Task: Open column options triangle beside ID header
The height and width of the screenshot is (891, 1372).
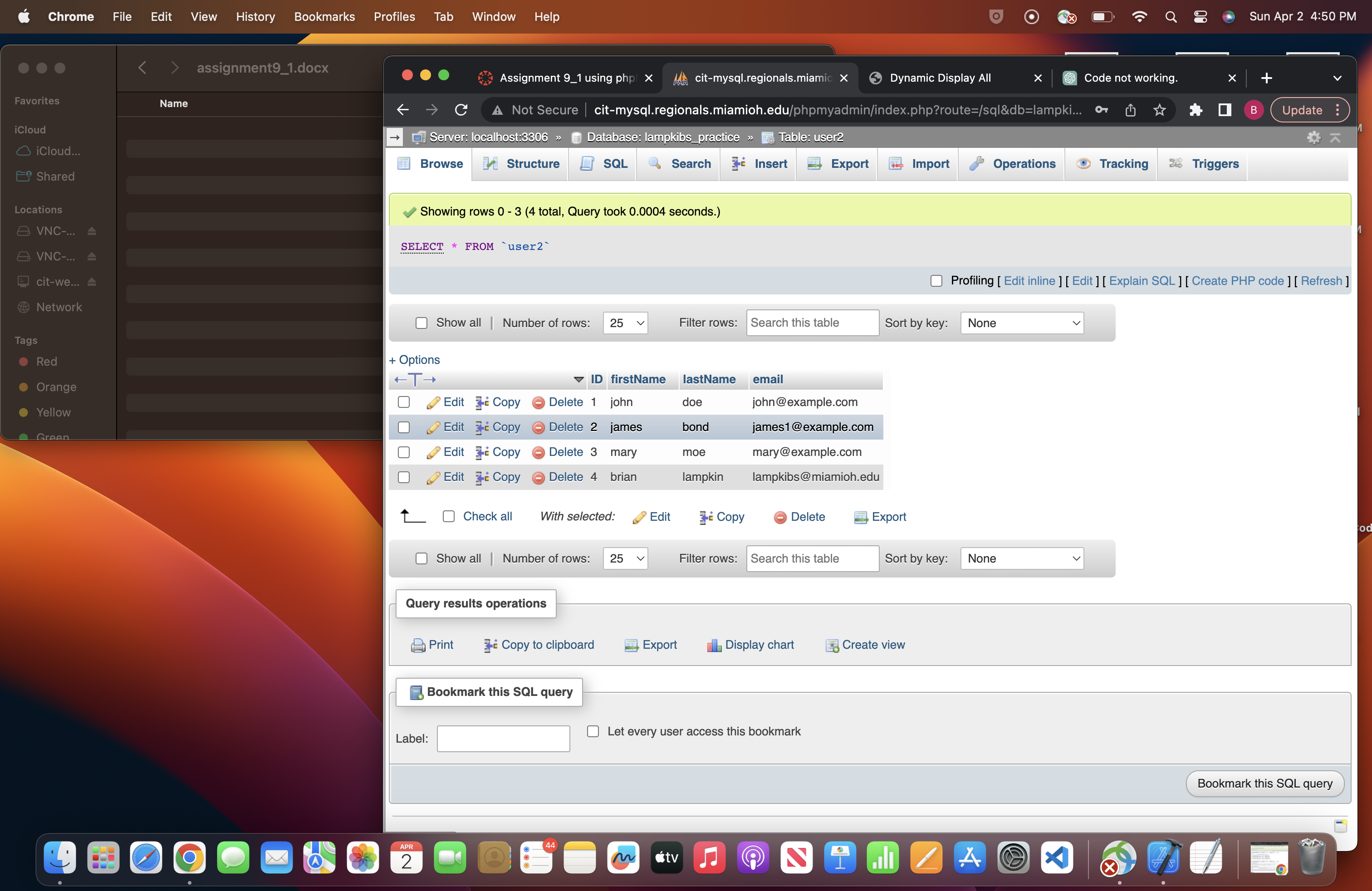Action: [x=579, y=380]
